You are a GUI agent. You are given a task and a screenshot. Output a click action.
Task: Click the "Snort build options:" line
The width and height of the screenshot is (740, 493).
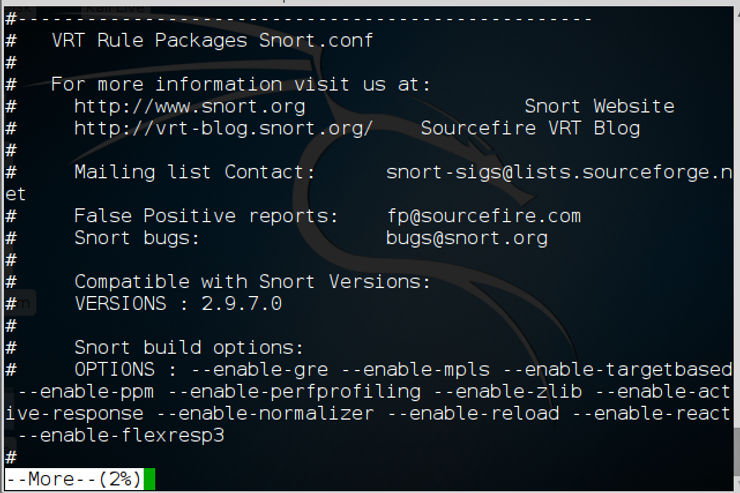click(188, 348)
